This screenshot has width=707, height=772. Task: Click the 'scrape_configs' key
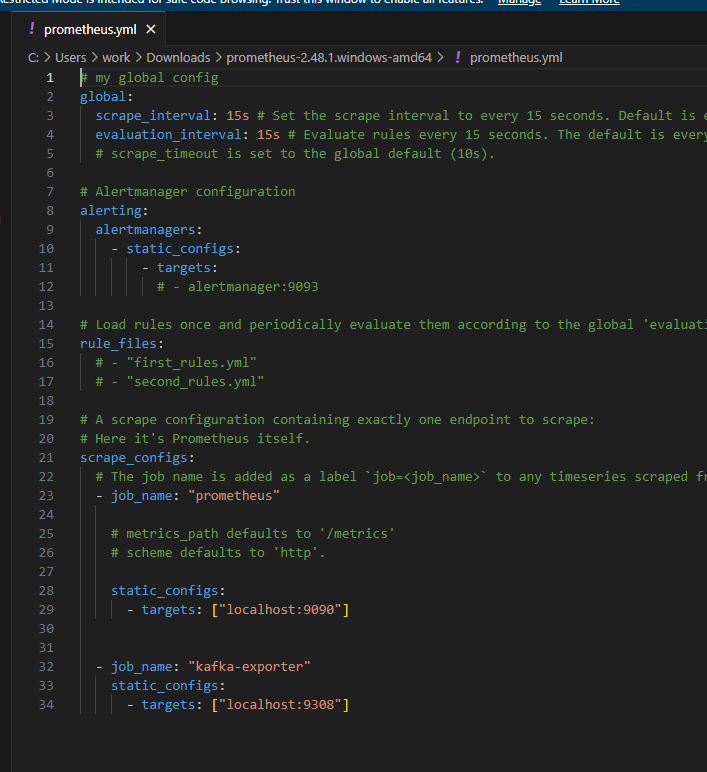pos(134,457)
